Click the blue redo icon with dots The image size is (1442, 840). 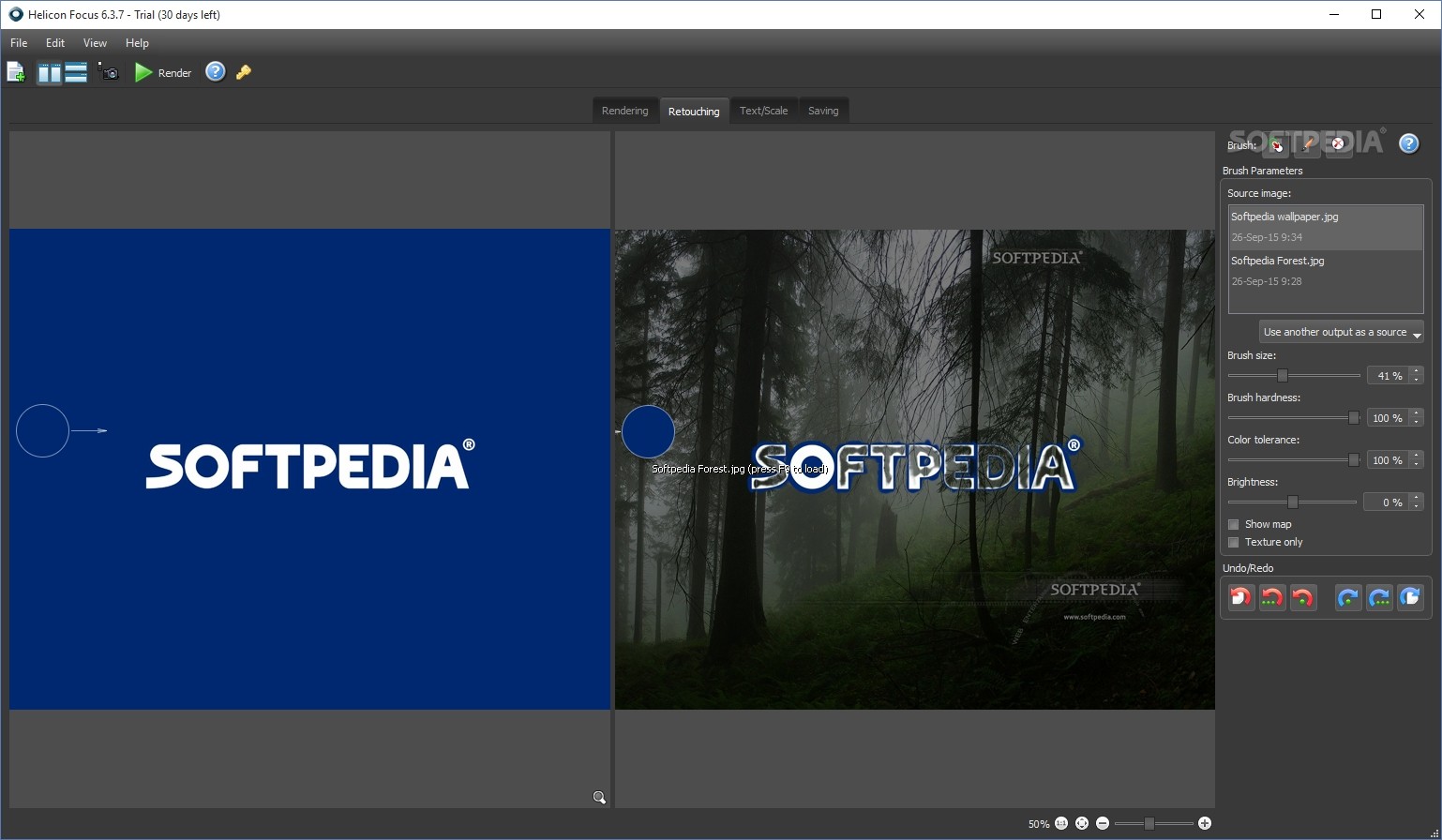point(1379,597)
